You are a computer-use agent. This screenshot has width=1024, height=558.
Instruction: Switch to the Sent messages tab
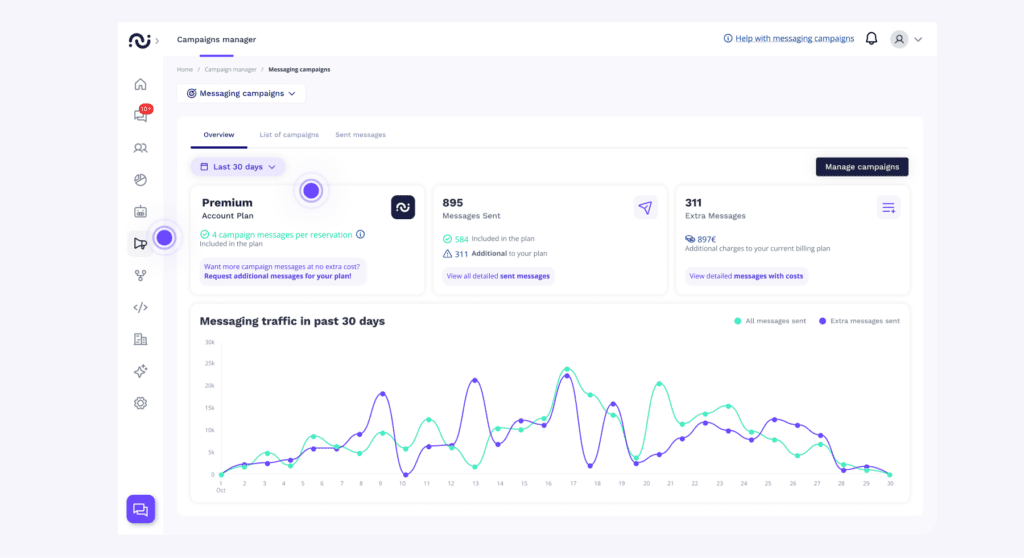pyautogui.click(x=360, y=135)
